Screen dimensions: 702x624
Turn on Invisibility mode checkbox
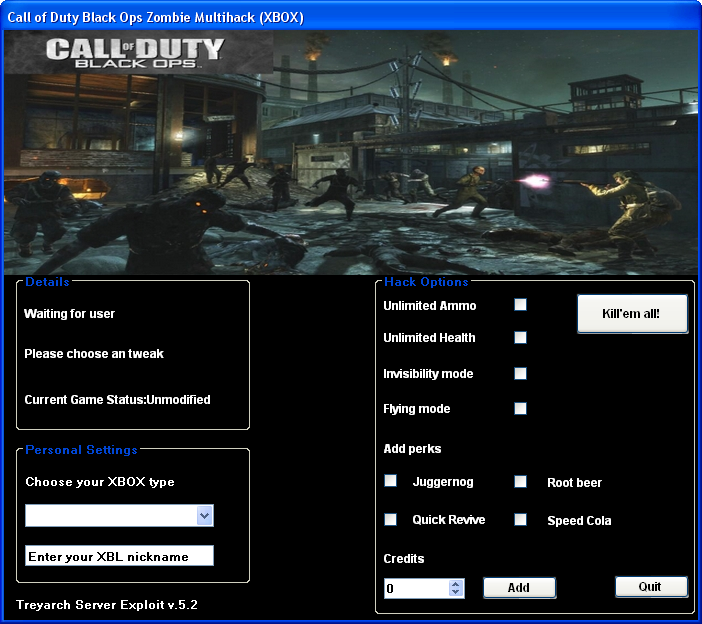[520, 373]
